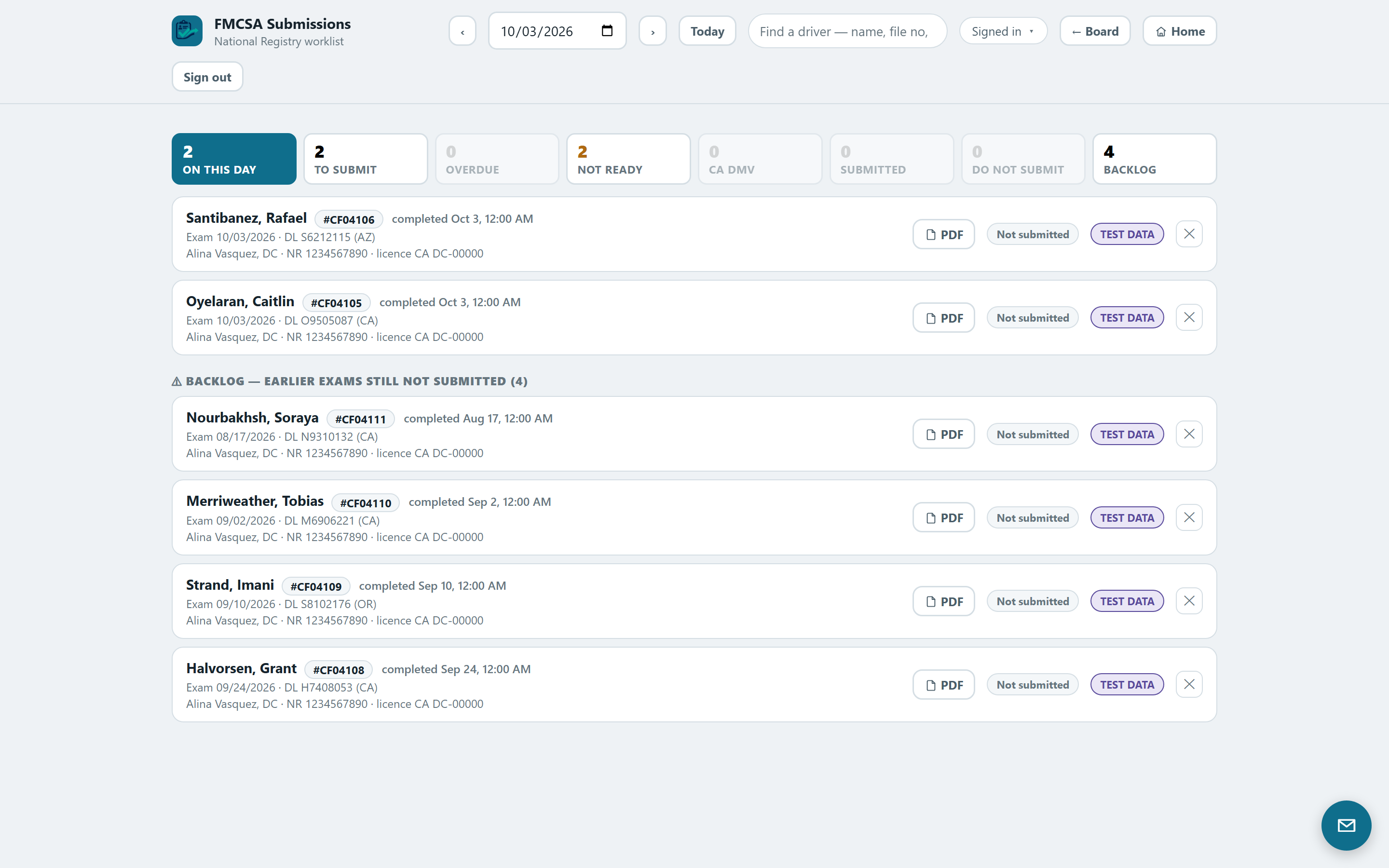Image resolution: width=1389 pixels, height=868 pixels.
Task: Open PDF for Nourbakhsh, Soraya
Action: coord(943,434)
